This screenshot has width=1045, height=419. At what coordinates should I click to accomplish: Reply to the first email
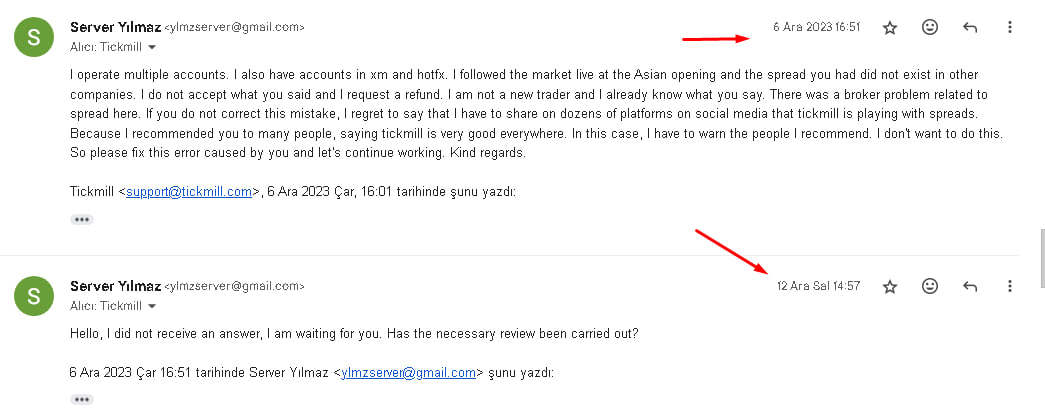[970, 28]
